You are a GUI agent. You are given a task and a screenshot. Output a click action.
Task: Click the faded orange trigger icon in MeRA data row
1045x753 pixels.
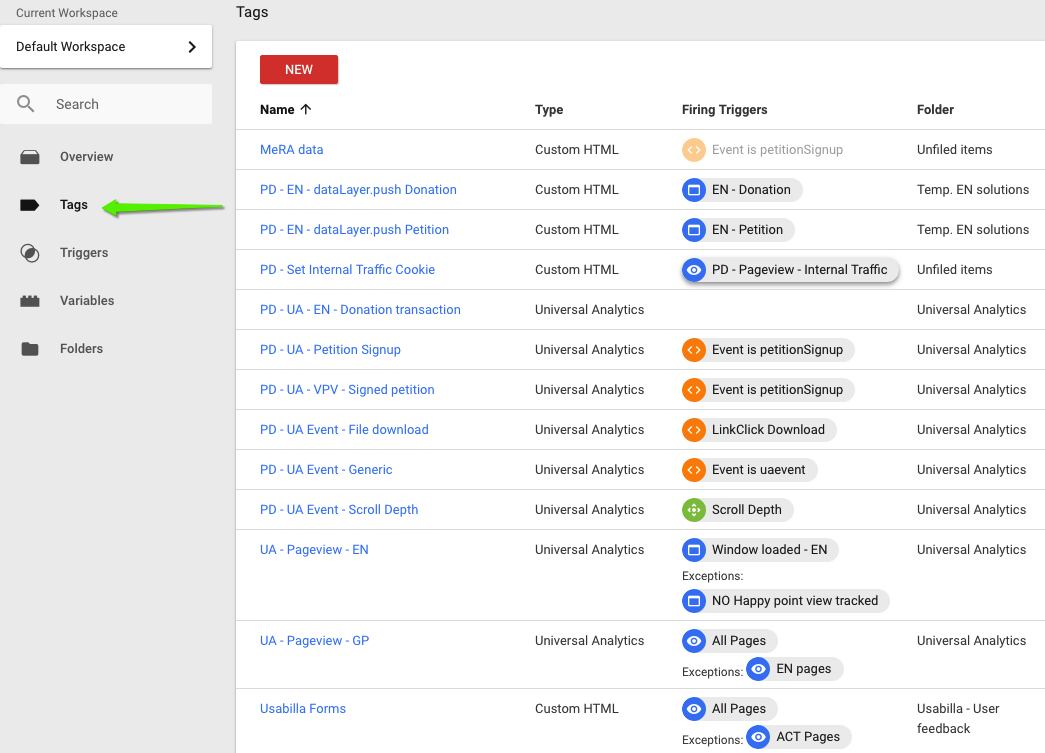[694, 150]
